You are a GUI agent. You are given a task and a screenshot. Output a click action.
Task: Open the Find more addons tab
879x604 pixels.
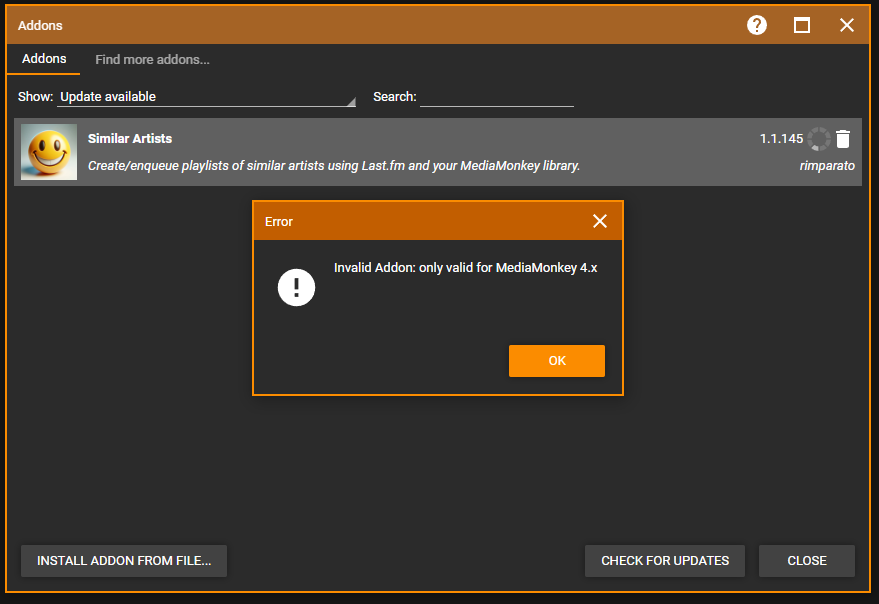click(x=152, y=60)
